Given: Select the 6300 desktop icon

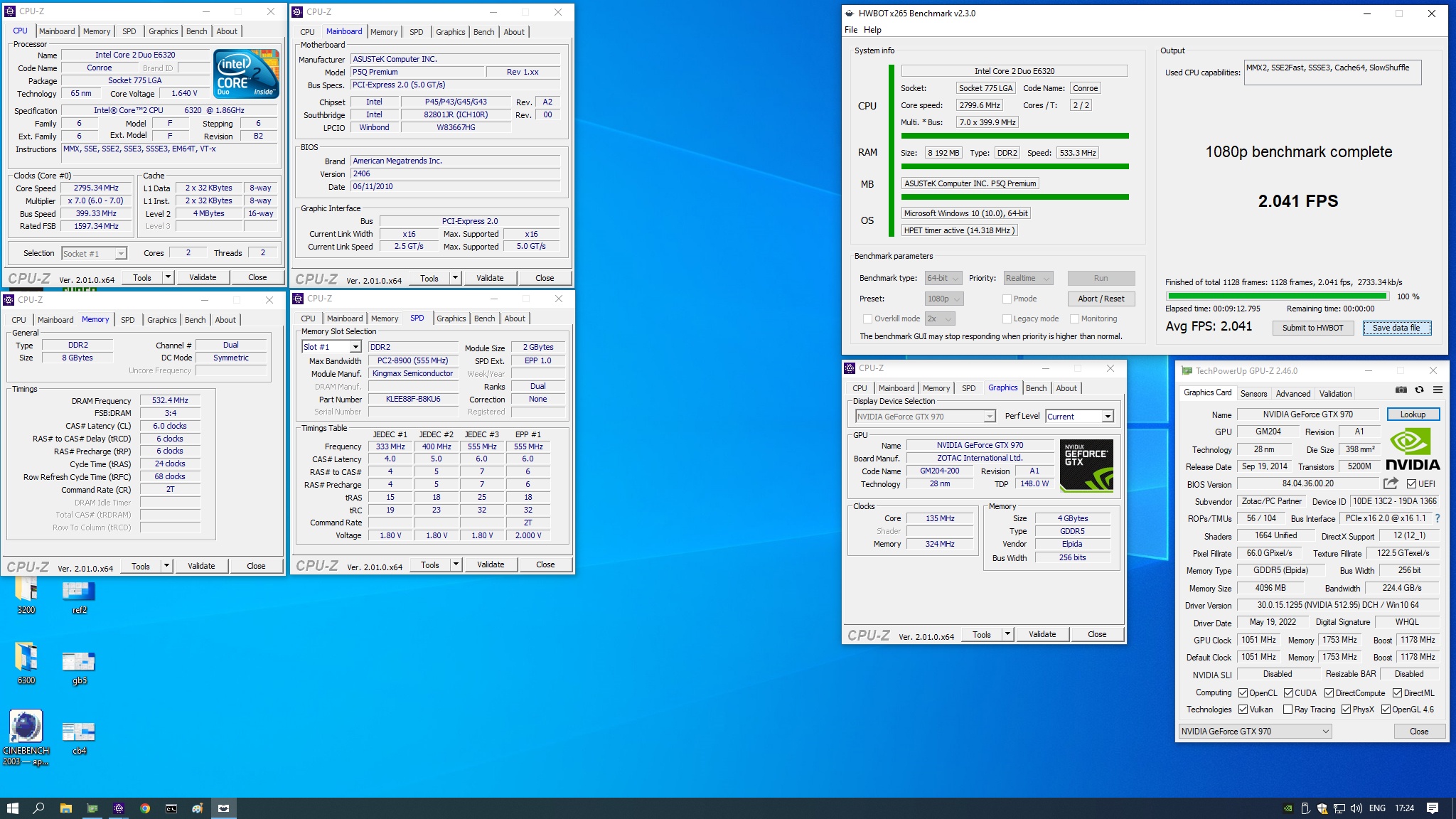Looking at the screenshot, I should pyautogui.click(x=26, y=663).
